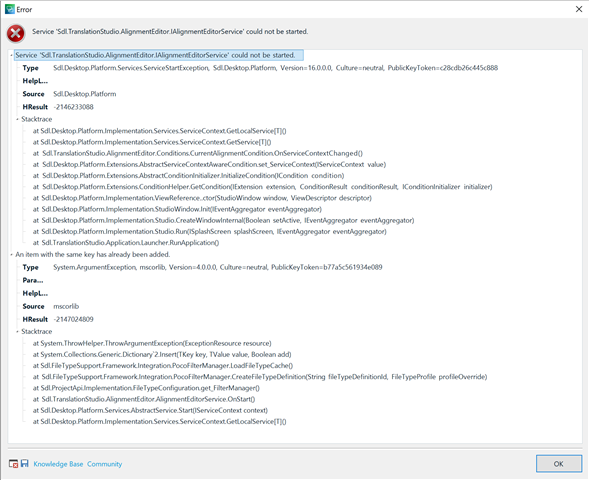Viewport: 589px width, 480px height.
Task: Collapse the 'Service could not be started' node
Action: point(11,55)
